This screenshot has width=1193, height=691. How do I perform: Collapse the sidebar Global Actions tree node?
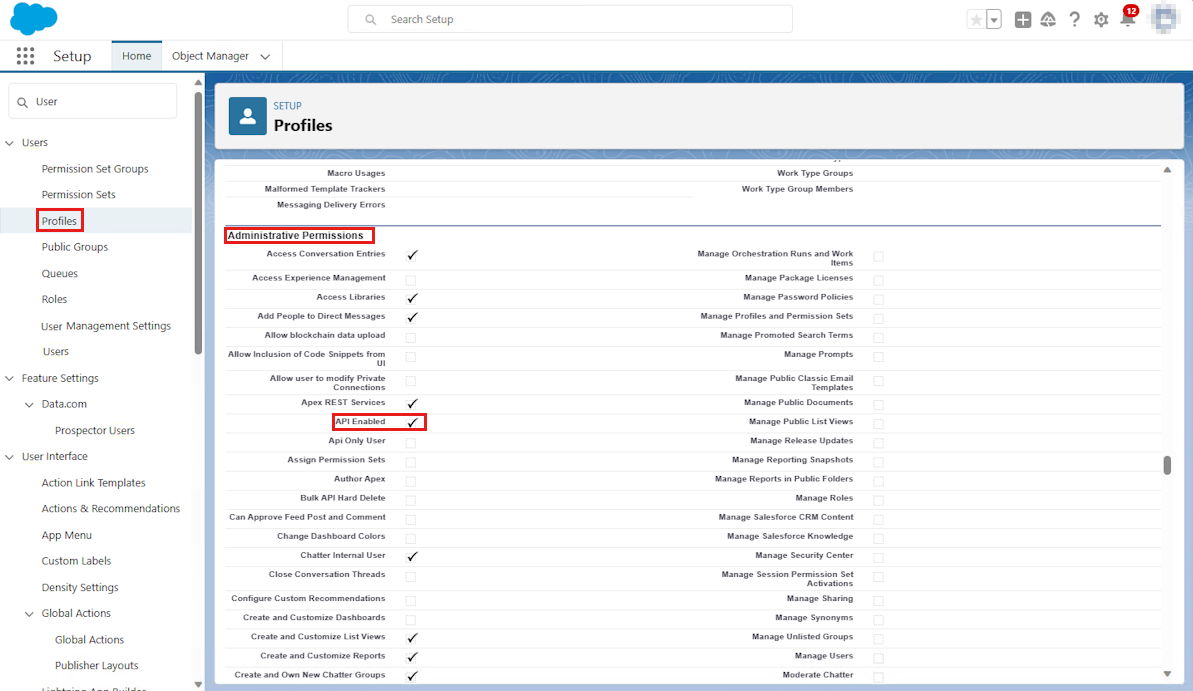(x=29, y=613)
